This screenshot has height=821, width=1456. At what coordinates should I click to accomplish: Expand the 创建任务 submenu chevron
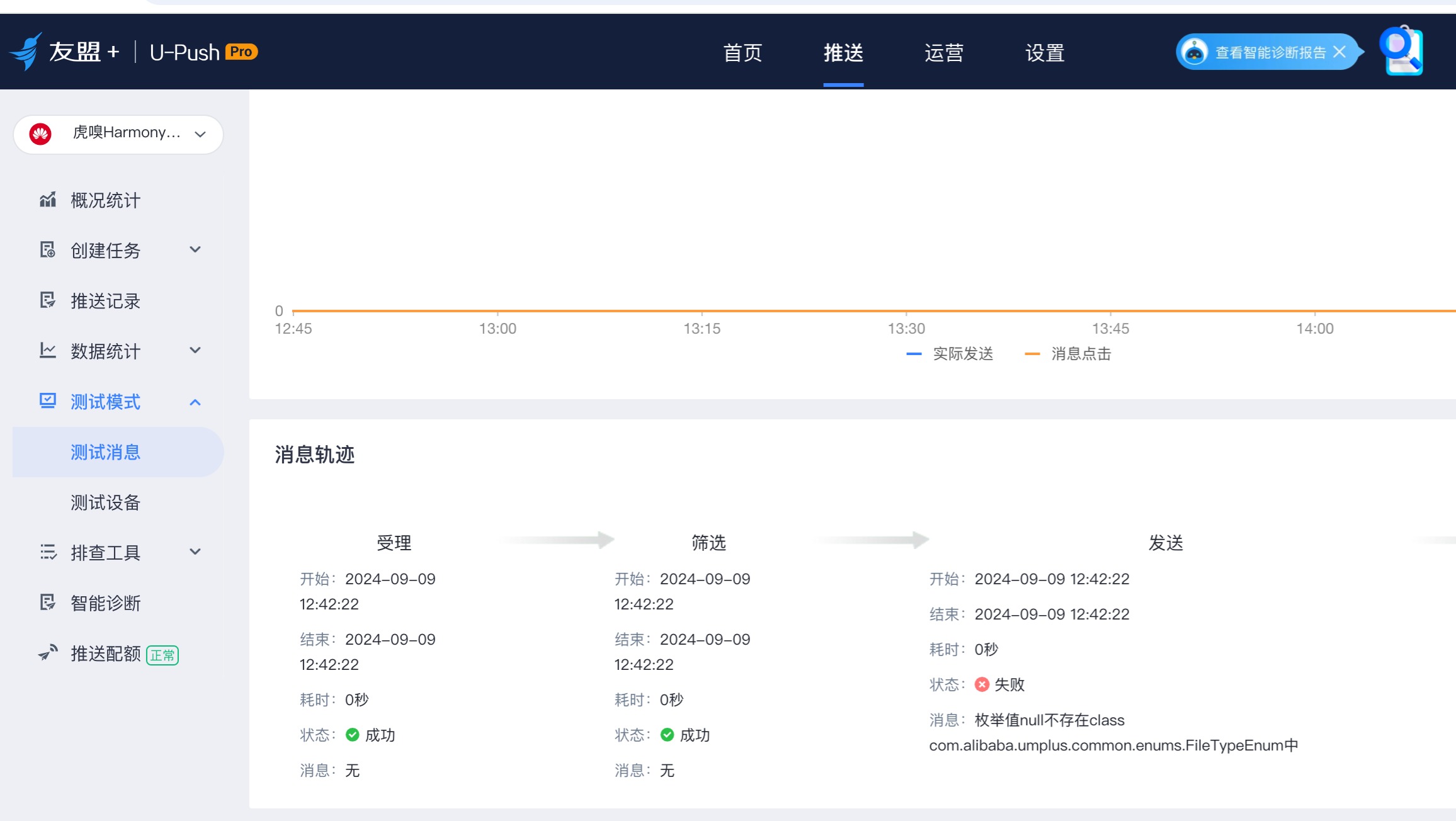click(x=195, y=250)
